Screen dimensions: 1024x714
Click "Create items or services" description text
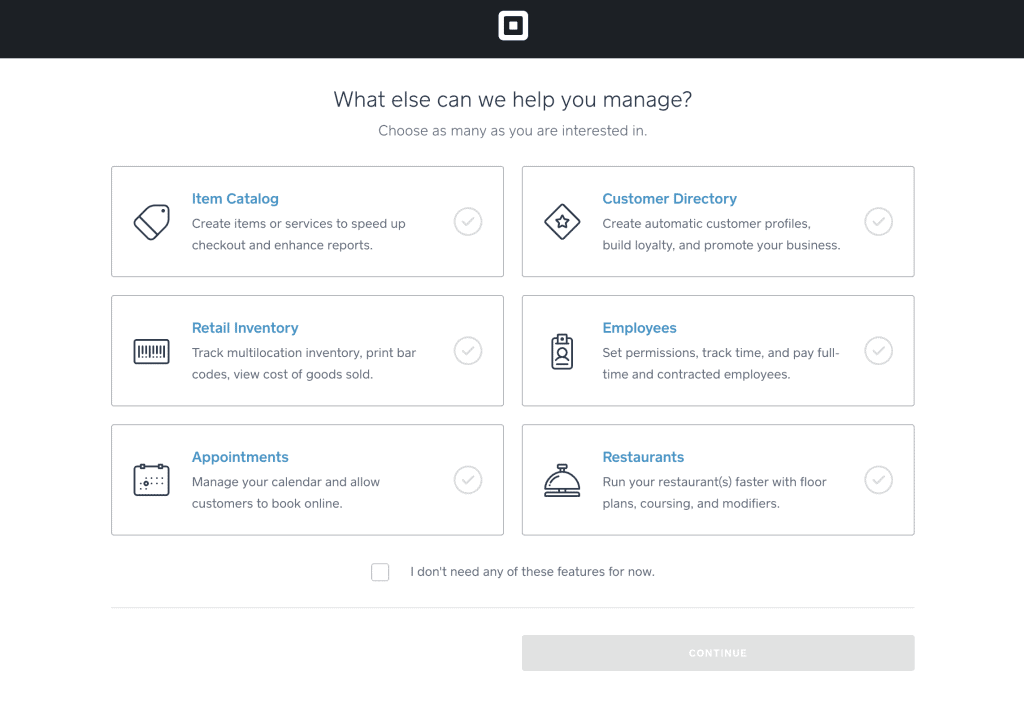pos(298,234)
